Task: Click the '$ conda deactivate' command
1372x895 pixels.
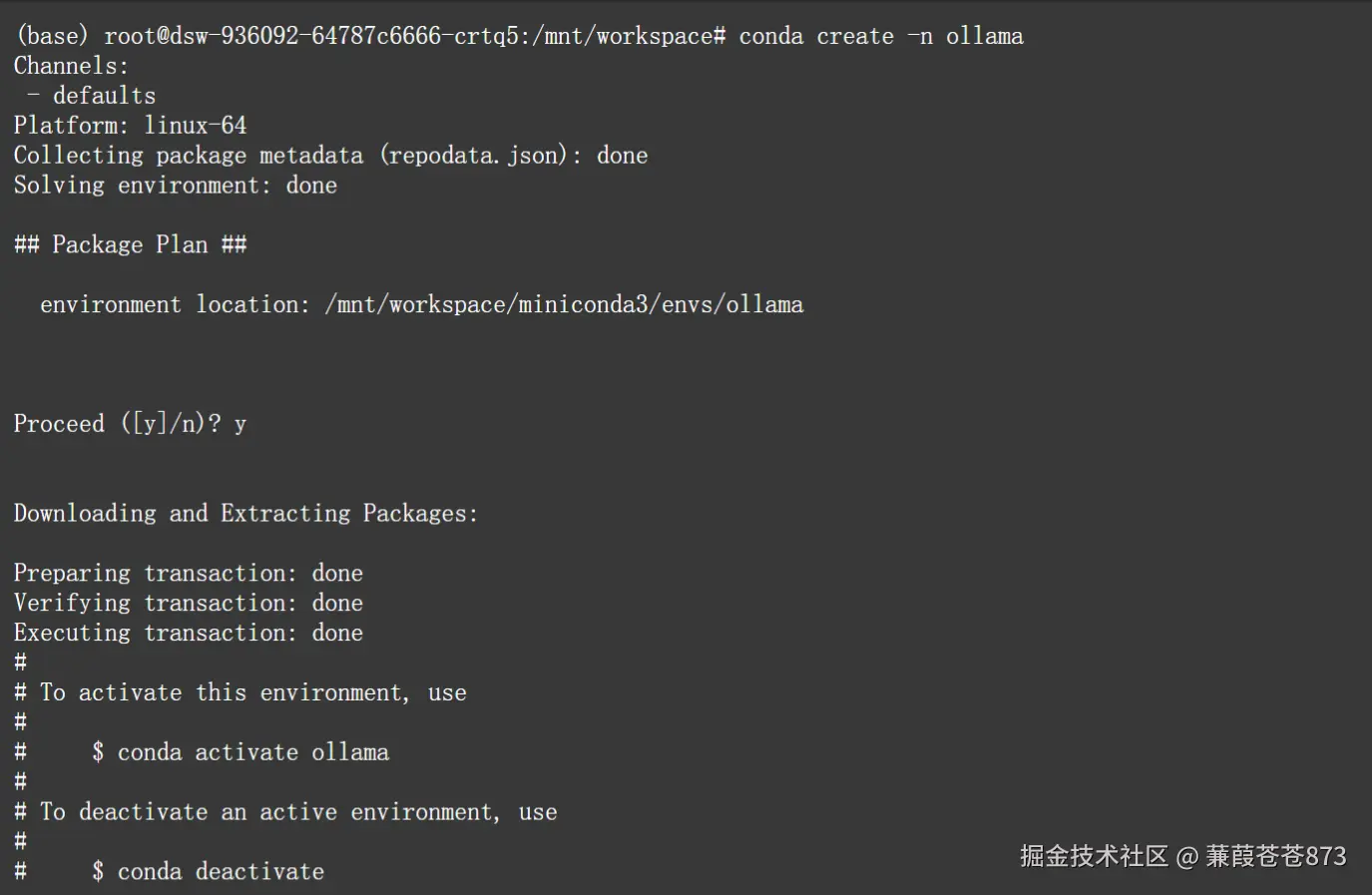Action: pos(208,872)
